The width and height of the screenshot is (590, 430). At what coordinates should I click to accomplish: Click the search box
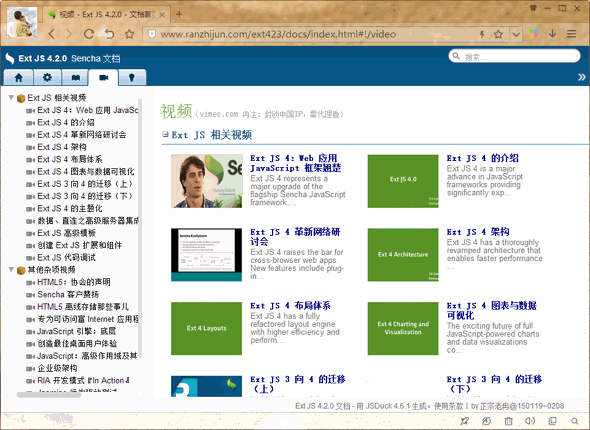tap(514, 56)
